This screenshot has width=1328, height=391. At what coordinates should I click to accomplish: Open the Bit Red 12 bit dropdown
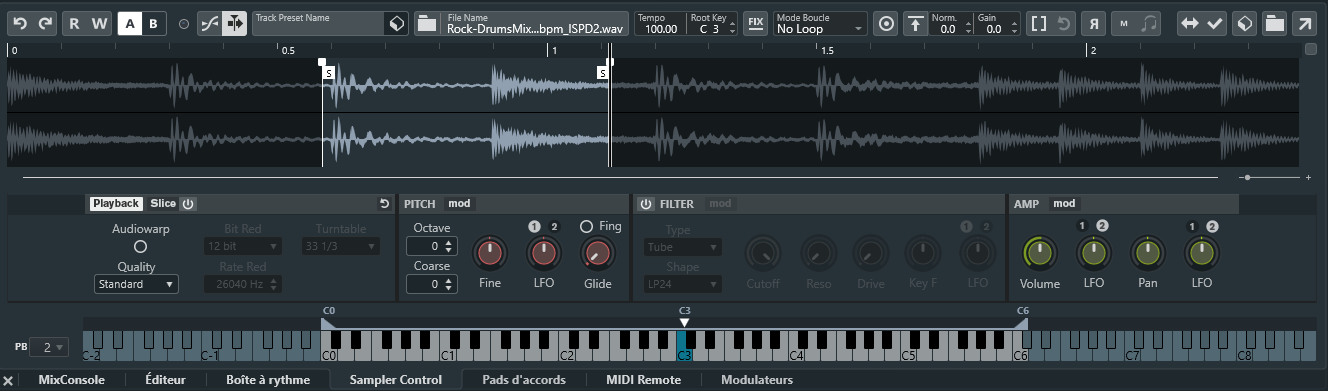click(x=242, y=245)
